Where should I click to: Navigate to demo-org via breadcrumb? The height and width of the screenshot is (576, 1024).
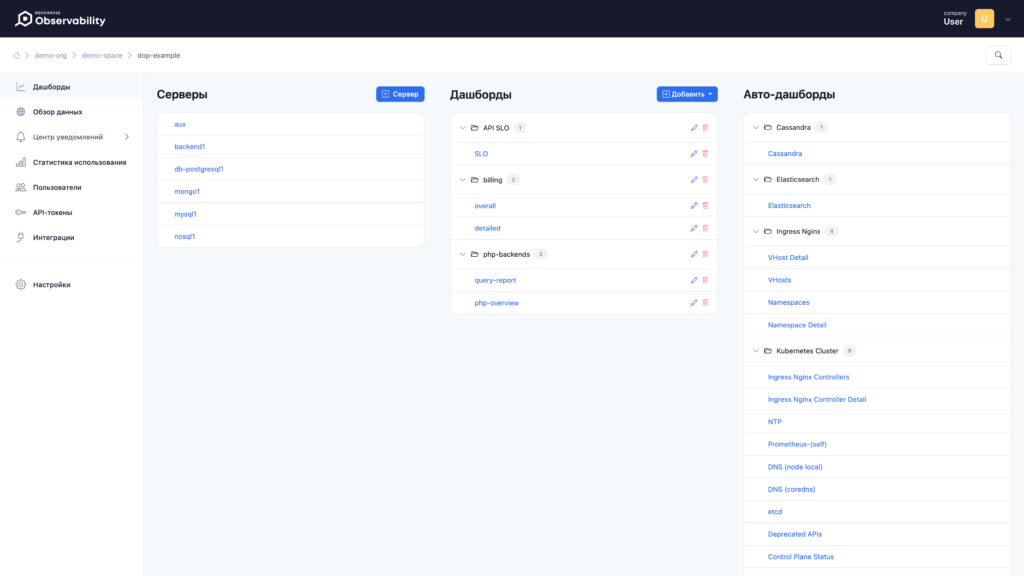(x=50, y=55)
